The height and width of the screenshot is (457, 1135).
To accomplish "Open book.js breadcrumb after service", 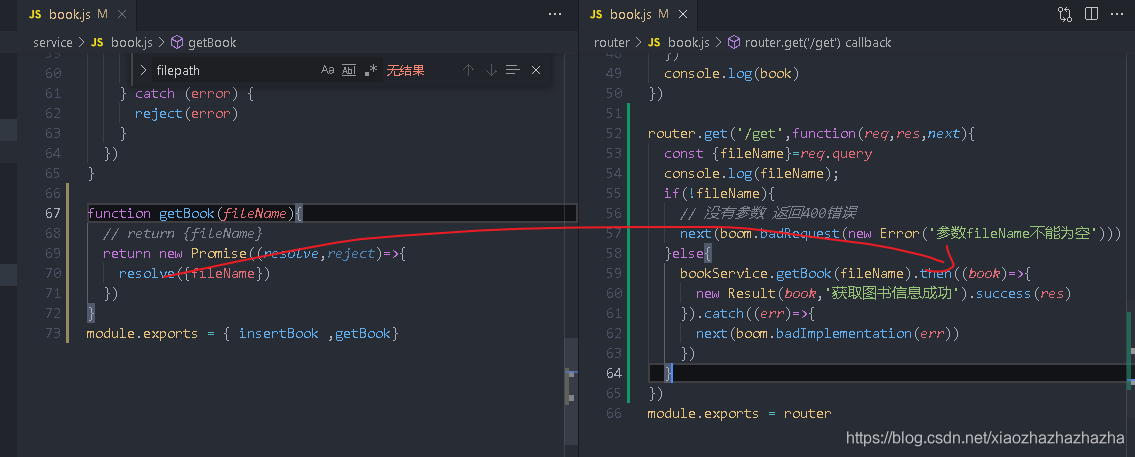I will pyautogui.click(x=132, y=43).
